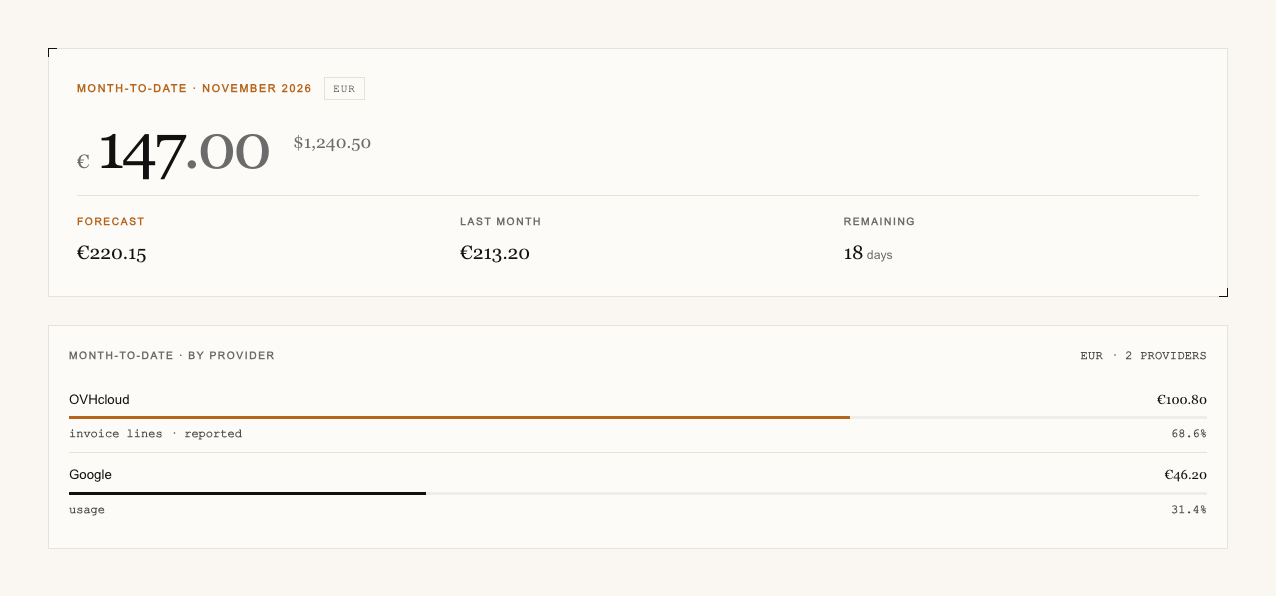Screen dimensions: 1276x596
Task: Click the black Google usage bar
Action: coord(247,493)
